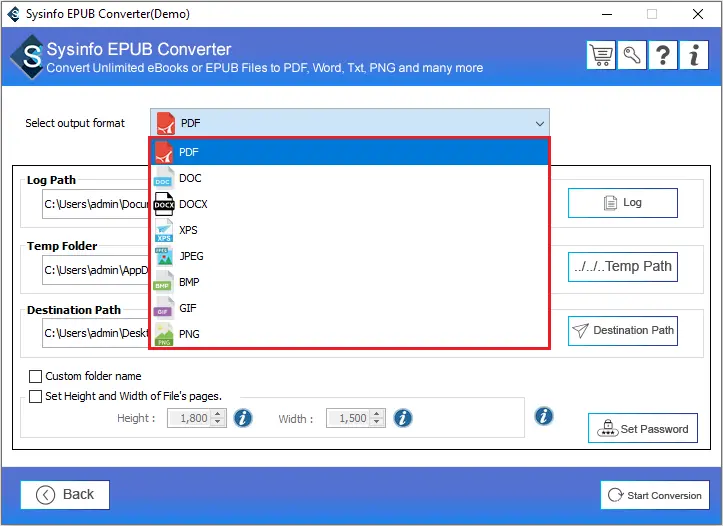Go Back to previous step

click(65, 495)
